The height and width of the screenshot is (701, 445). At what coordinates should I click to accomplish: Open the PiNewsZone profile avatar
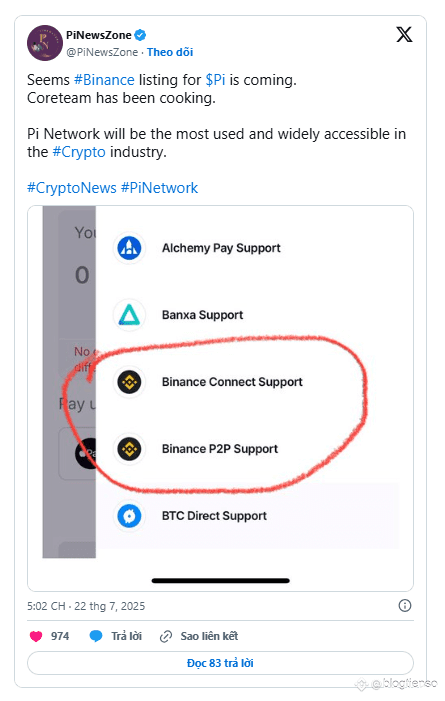[45, 43]
